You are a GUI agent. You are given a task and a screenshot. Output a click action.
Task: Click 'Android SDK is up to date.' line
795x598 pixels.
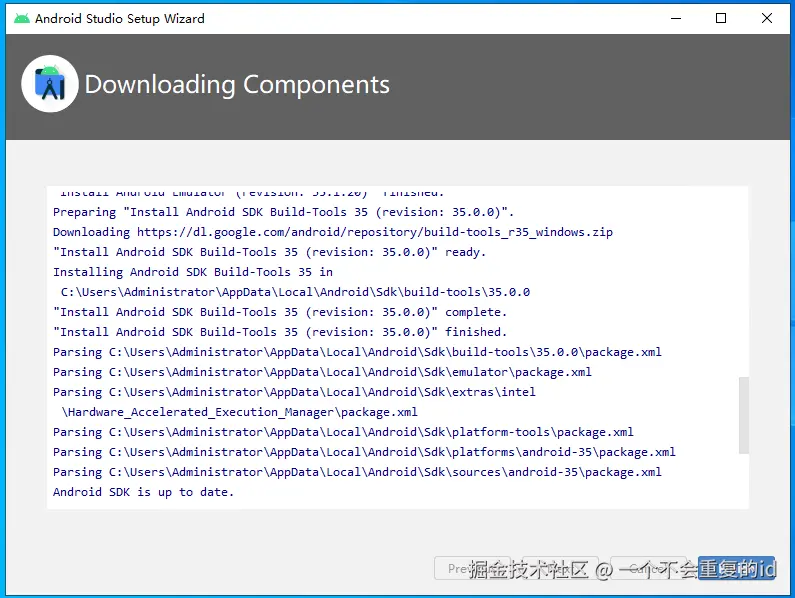pyautogui.click(x=143, y=493)
